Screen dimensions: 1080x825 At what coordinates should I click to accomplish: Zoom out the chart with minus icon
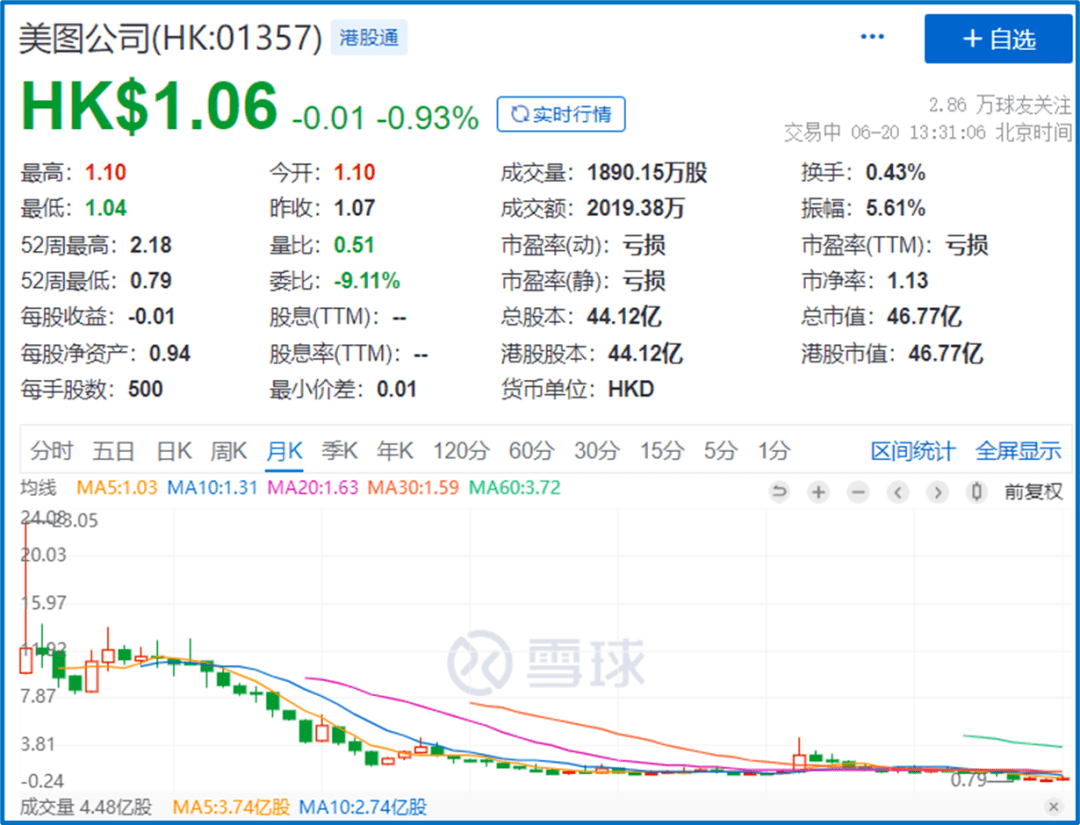858,492
